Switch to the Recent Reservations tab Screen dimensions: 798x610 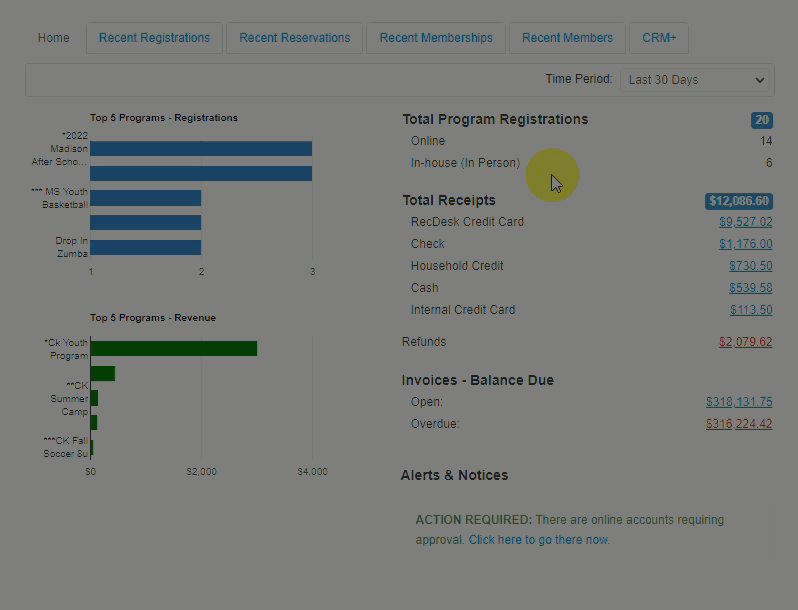click(x=295, y=38)
